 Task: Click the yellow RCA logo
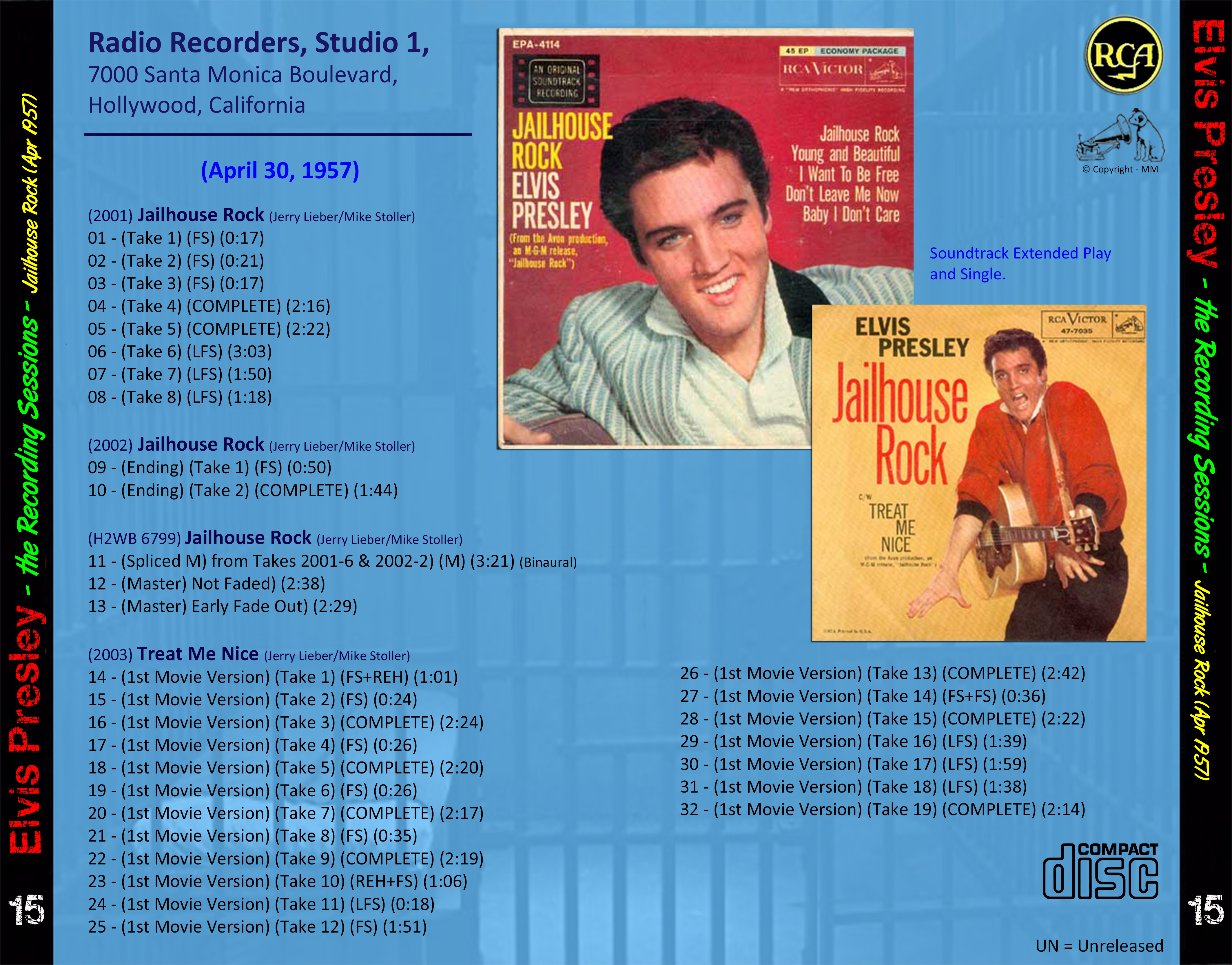pyautogui.click(x=1124, y=55)
